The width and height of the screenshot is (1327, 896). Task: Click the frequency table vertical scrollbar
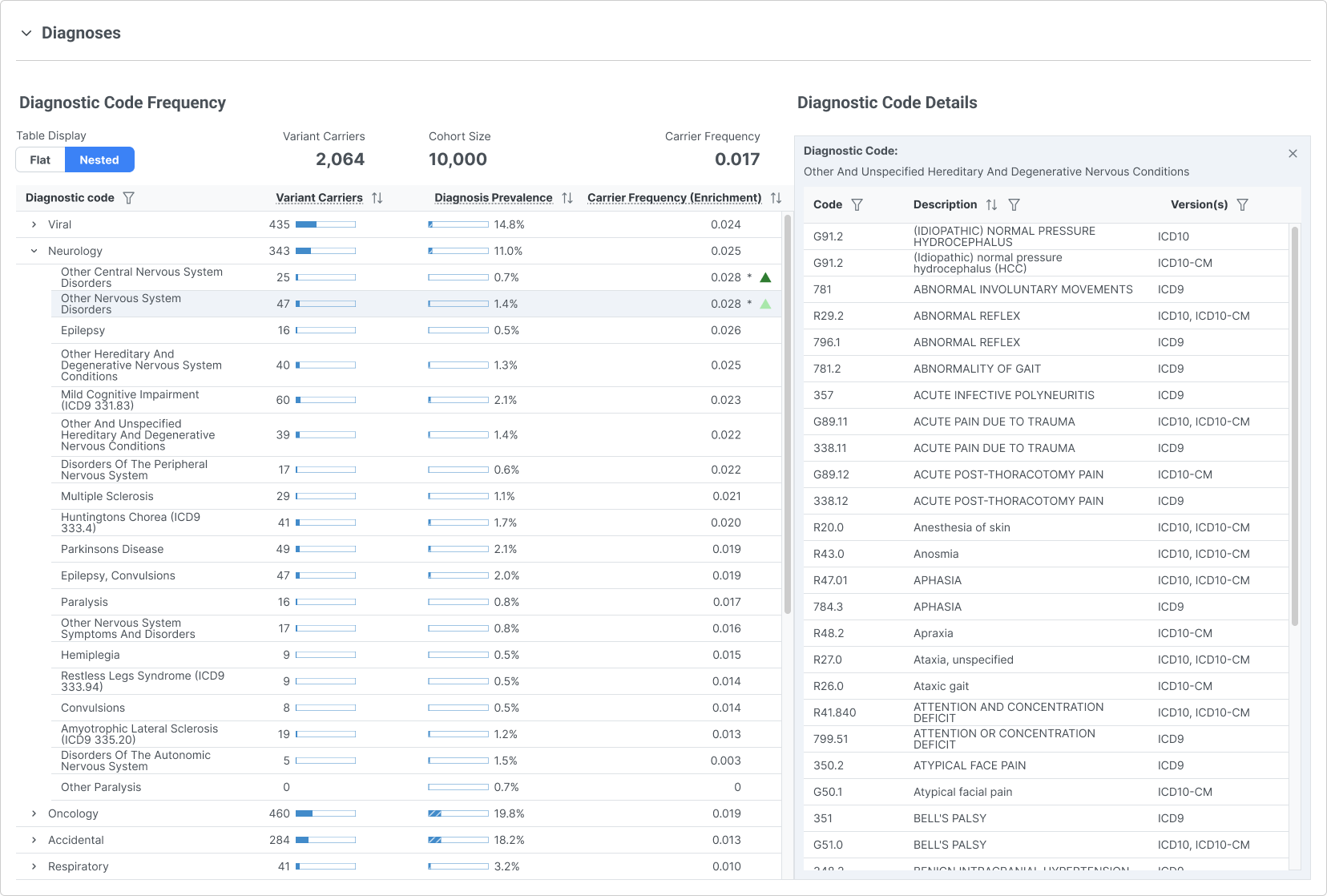[788, 413]
